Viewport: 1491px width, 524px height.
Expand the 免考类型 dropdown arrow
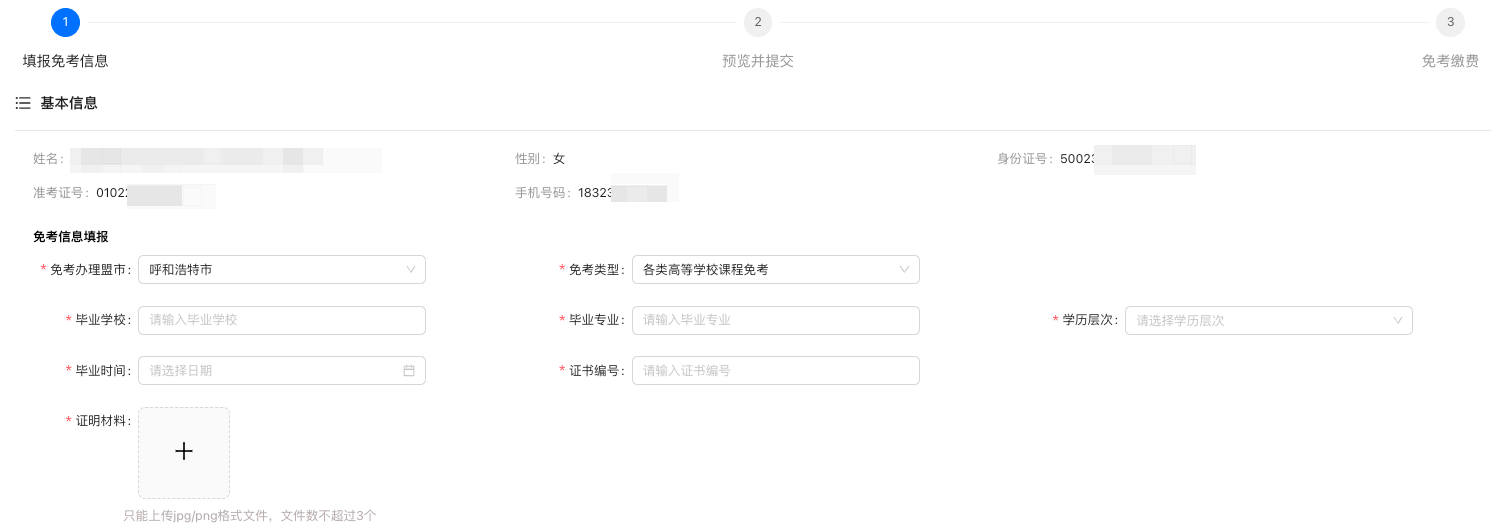(904, 270)
